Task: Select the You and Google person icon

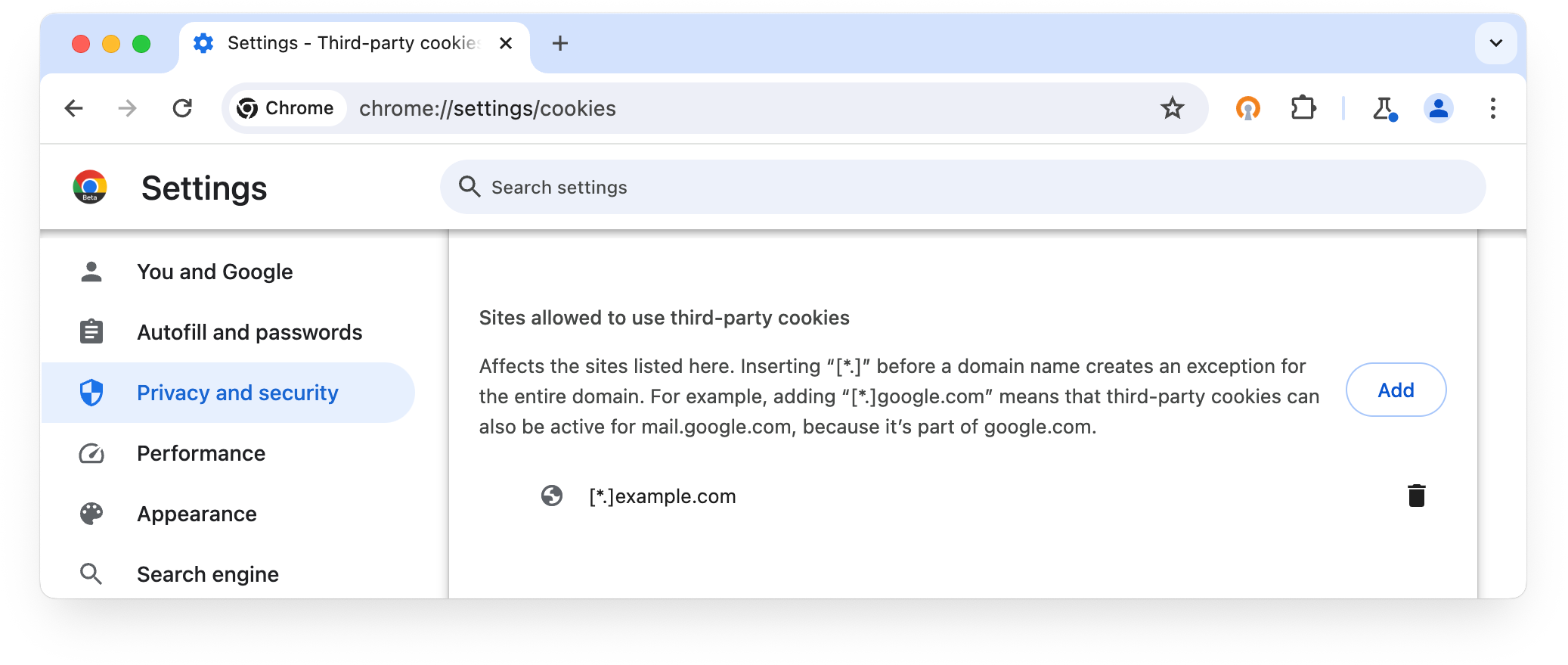Action: [x=91, y=271]
